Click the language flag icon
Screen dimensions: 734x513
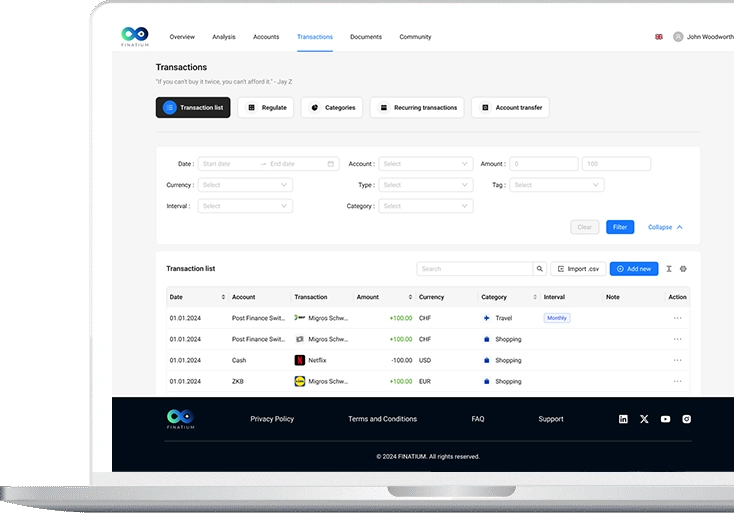(659, 37)
